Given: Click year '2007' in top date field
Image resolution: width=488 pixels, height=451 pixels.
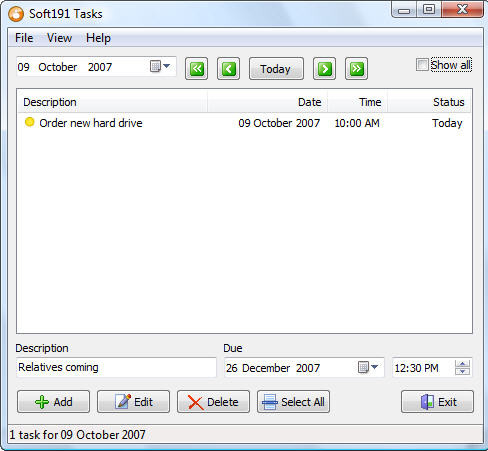Looking at the screenshot, I should [100, 67].
